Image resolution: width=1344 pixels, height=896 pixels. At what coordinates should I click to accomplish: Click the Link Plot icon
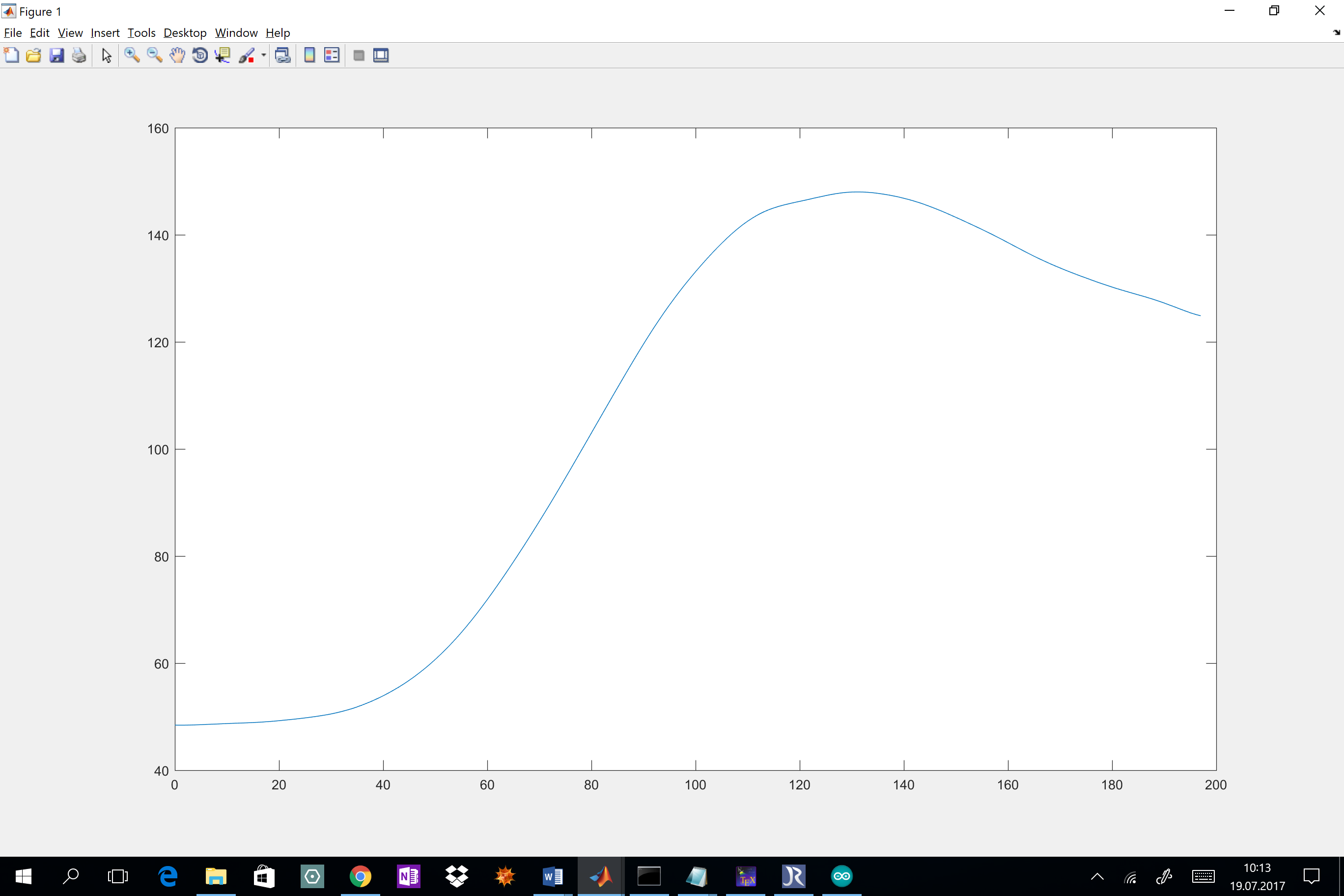pos(283,56)
